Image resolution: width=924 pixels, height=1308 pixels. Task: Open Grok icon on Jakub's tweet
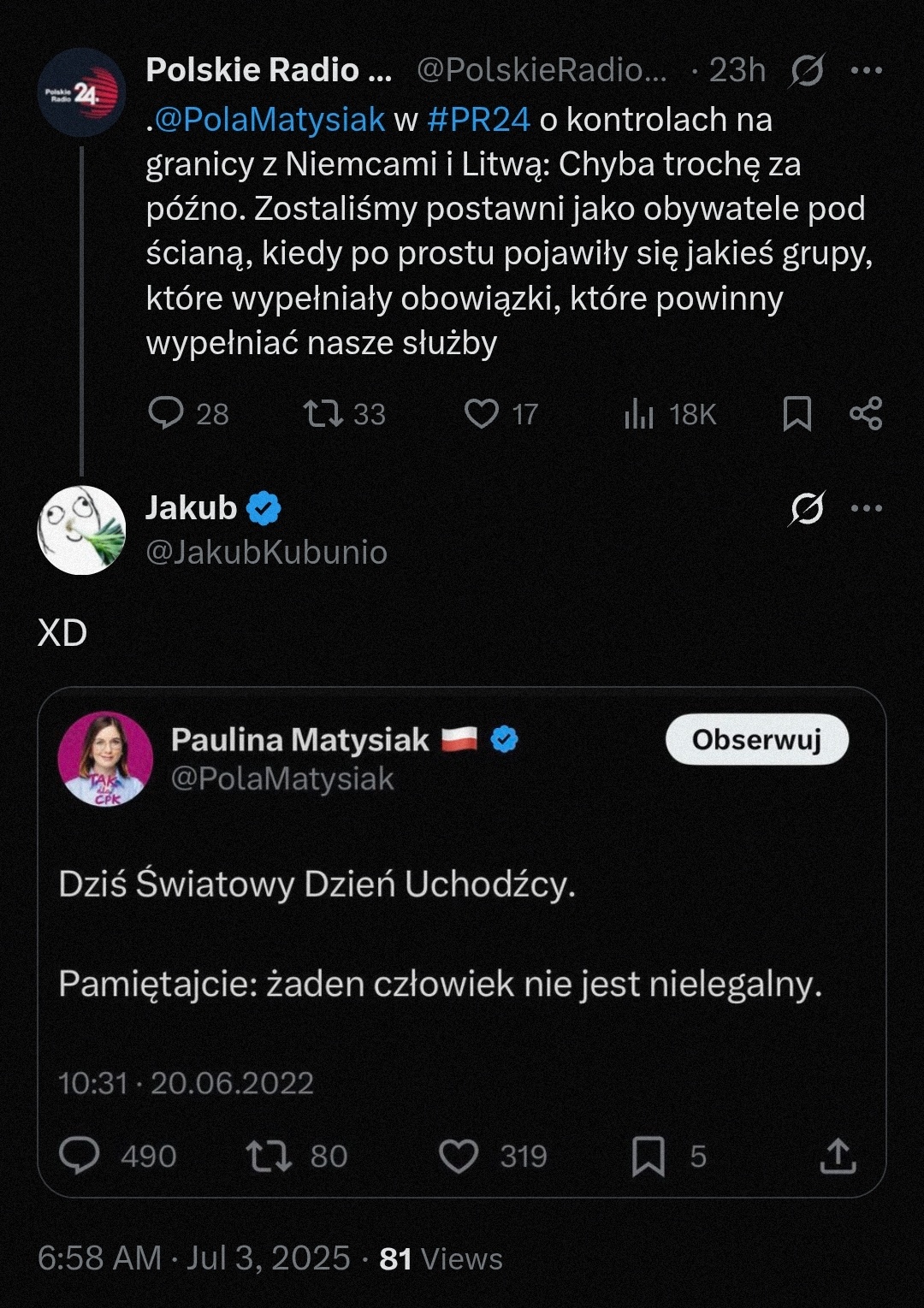pos(807,509)
